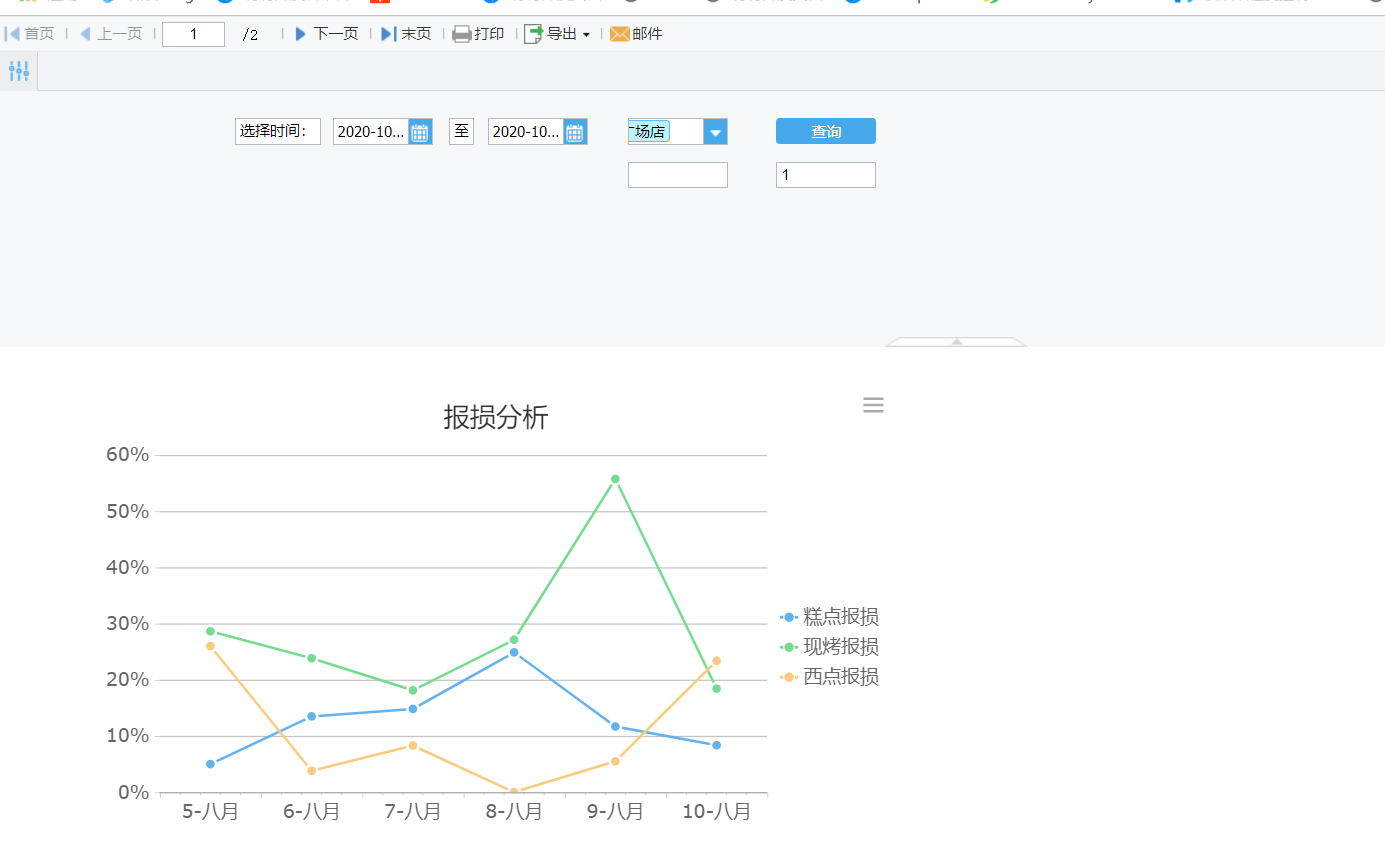This screenshot has width=1385, height=854.
Task: Collapse the parameter panel via handle
Action: 956,342
